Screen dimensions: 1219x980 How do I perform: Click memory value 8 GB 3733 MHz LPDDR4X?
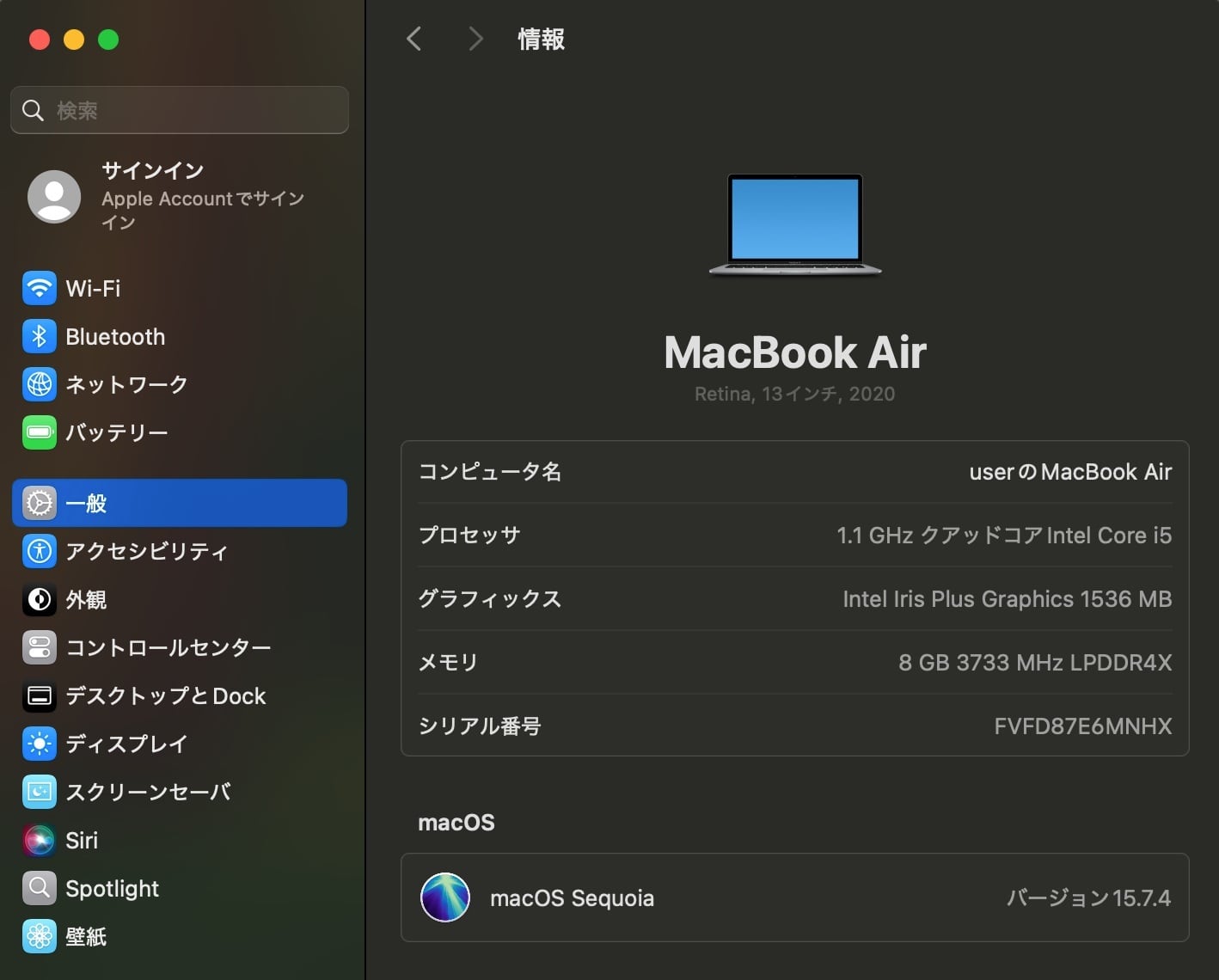click(x=1035, y=663)
